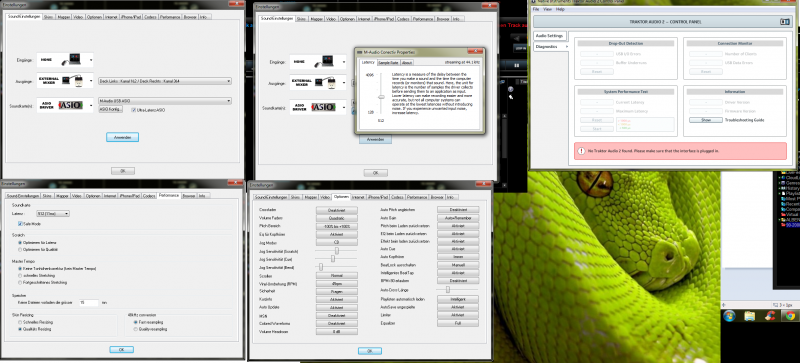Expand the Deck Links Kanal output dropdown
This screenshot has height=363, width=800.
[165, 81]
